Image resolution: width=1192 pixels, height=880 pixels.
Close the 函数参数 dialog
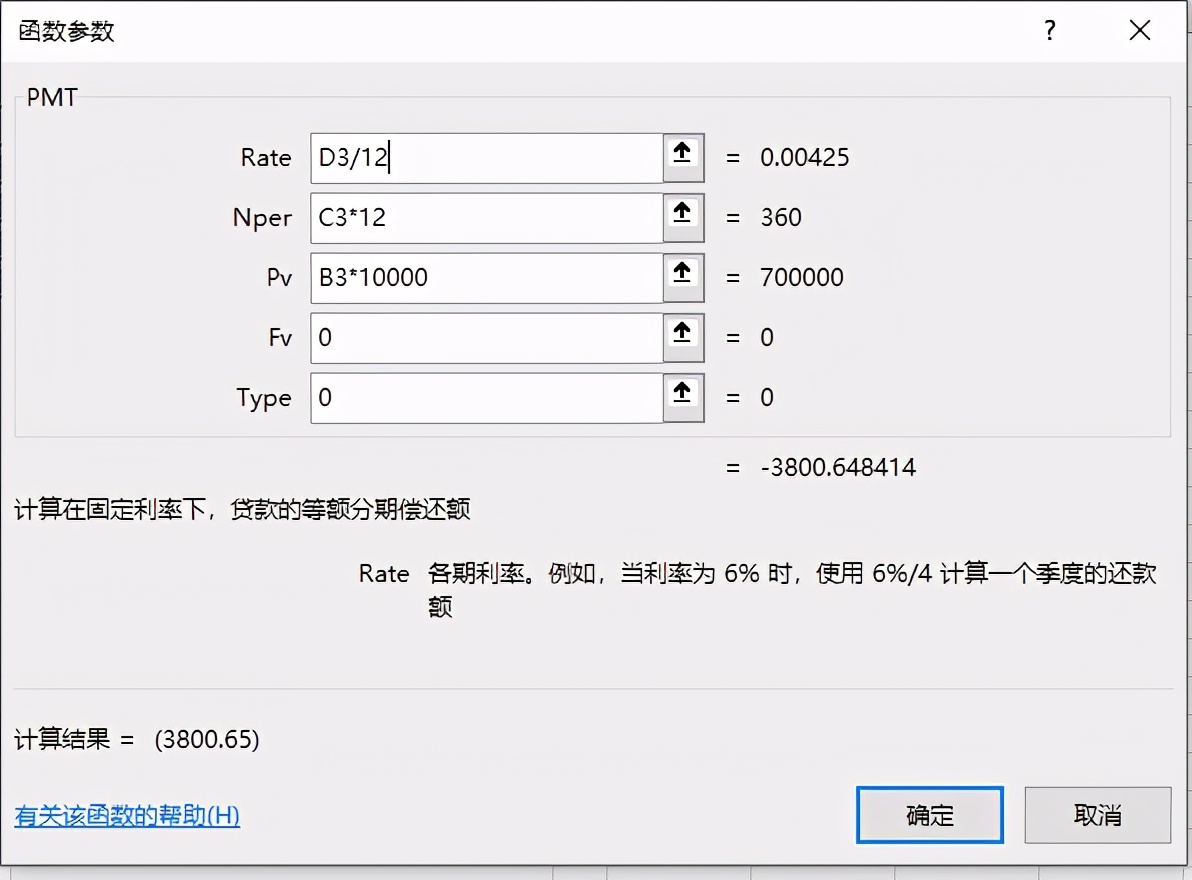point(1140,30)
